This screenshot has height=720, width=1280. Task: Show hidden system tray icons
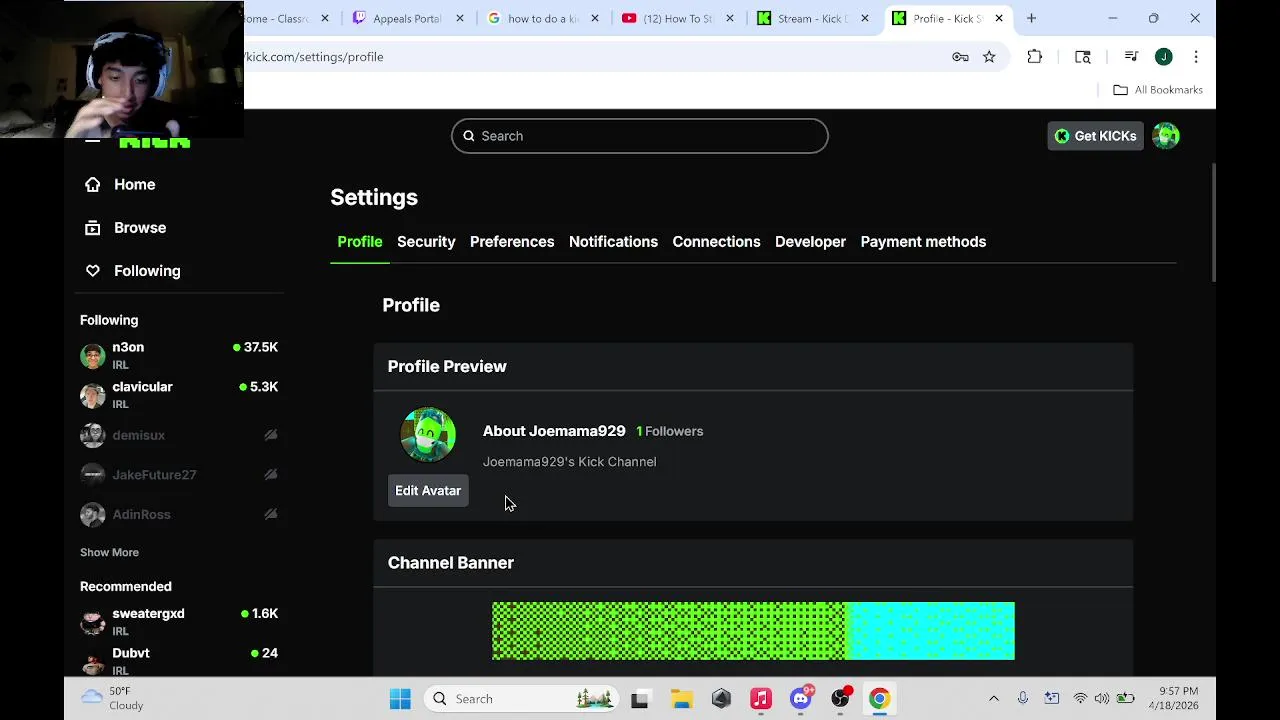click(x=994, y=699)
